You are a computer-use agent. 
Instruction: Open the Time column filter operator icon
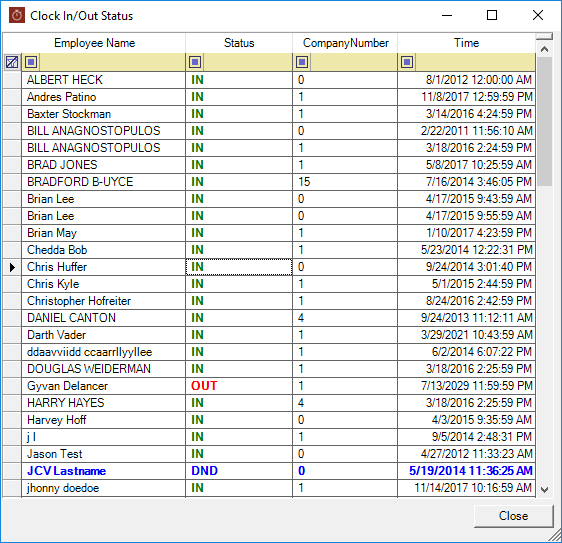(x=407, y=62)
